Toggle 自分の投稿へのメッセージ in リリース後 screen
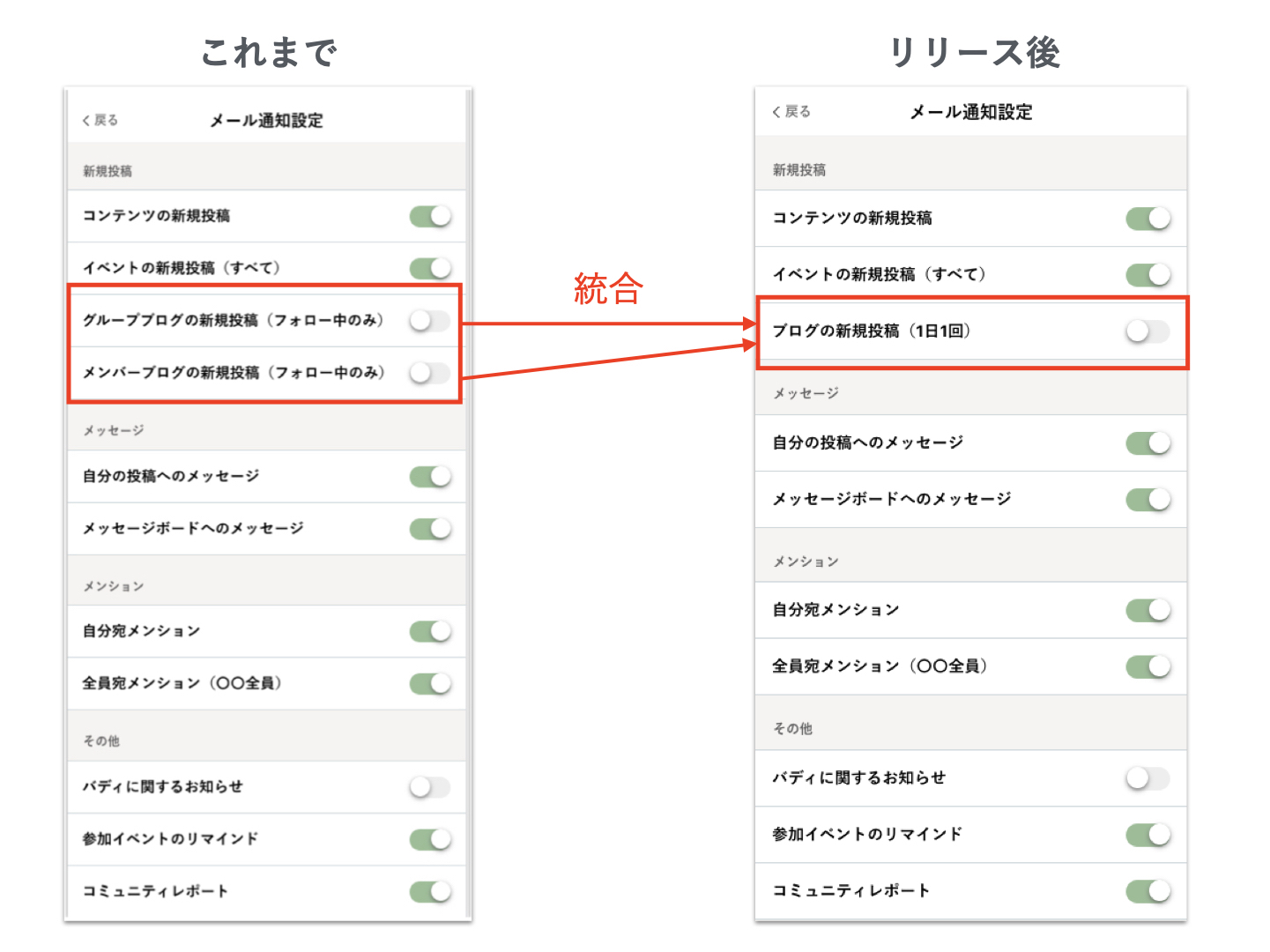The width and height of the screenshot is (1270, 952). [1147, 443]
